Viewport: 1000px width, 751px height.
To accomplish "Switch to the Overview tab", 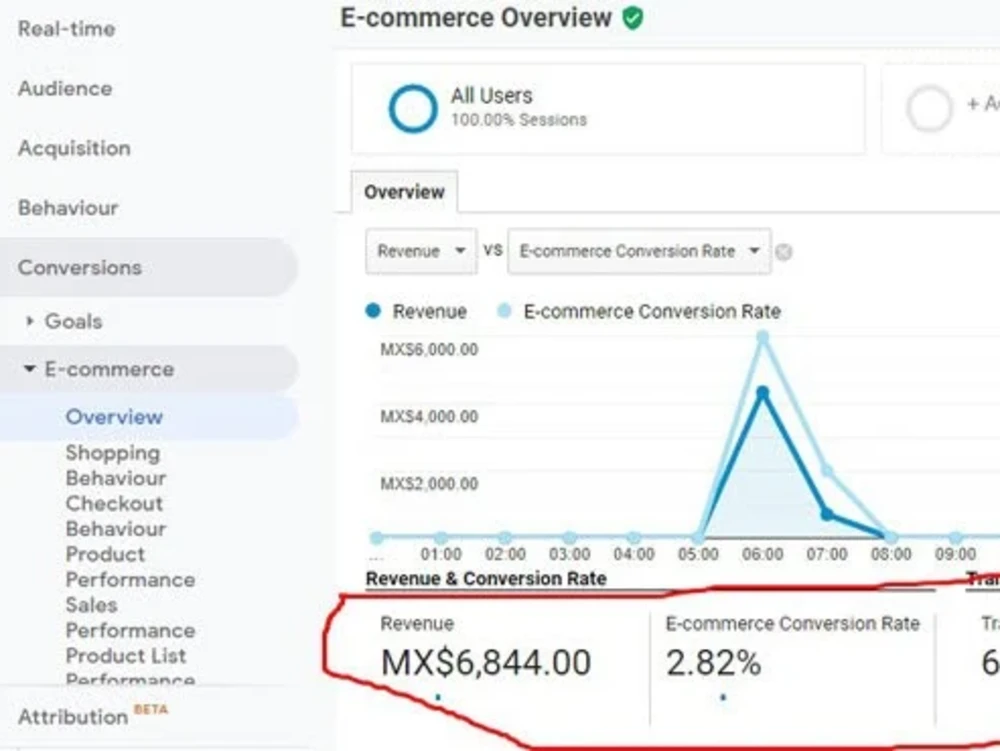I will click(x=403, y=191).
